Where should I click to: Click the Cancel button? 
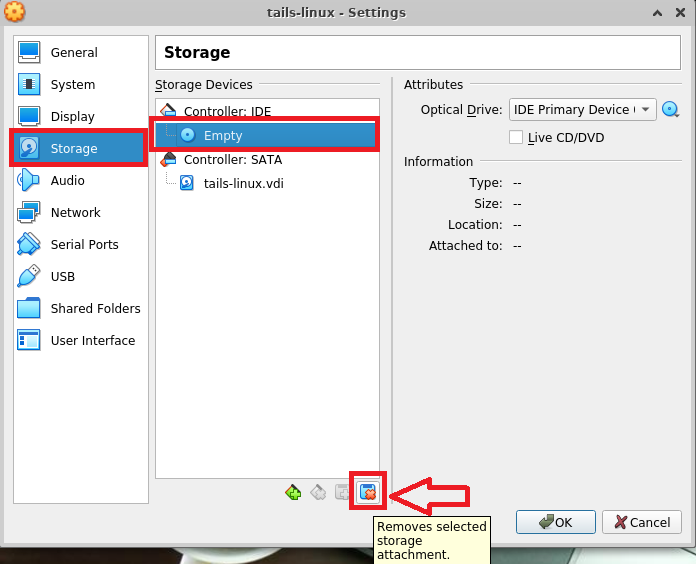(642, 522)
